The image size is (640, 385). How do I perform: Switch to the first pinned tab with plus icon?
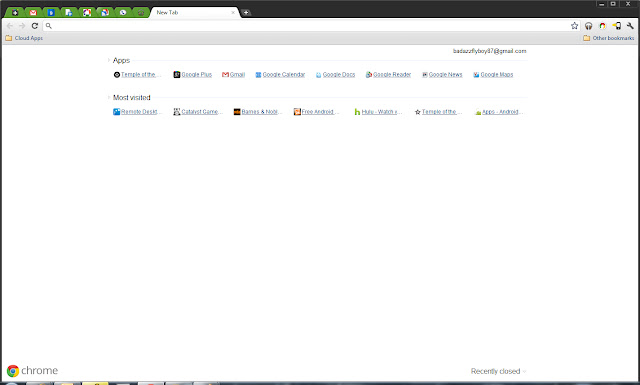pos(15,13)
